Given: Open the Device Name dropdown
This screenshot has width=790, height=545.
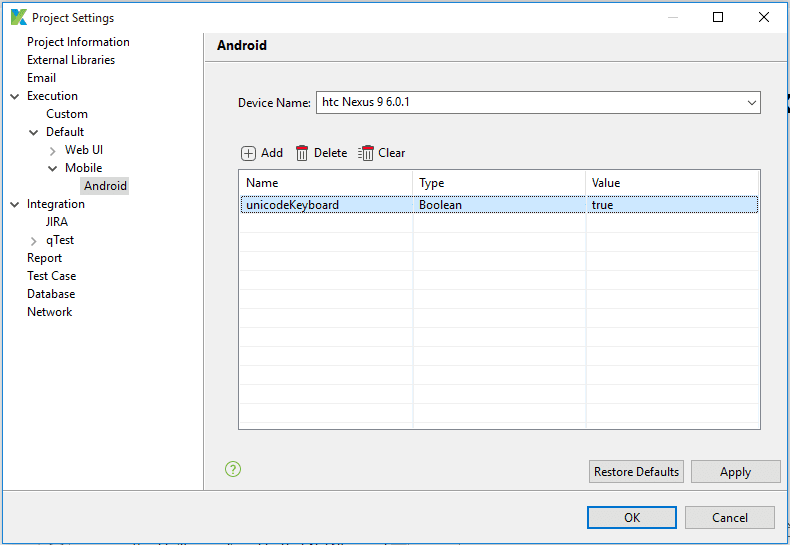Looking at the screenshot, I should 751,103.
